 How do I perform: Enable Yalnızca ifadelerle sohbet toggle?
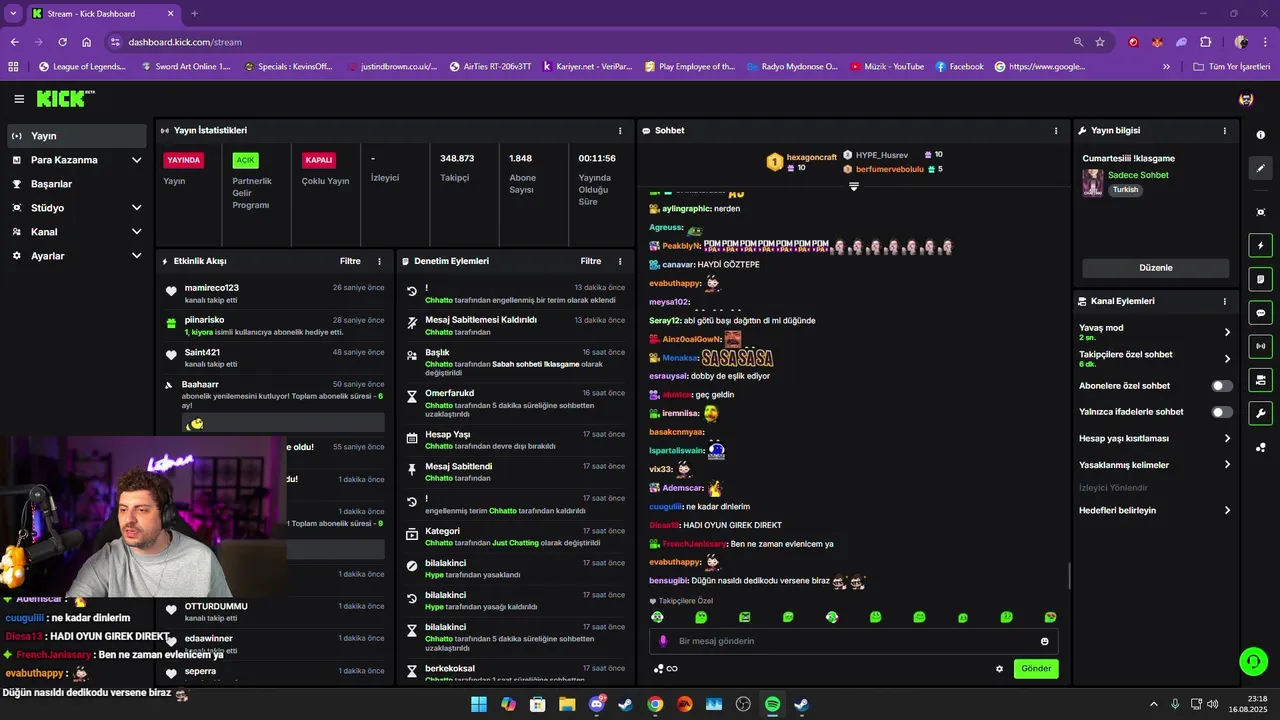click(1222, 412)
